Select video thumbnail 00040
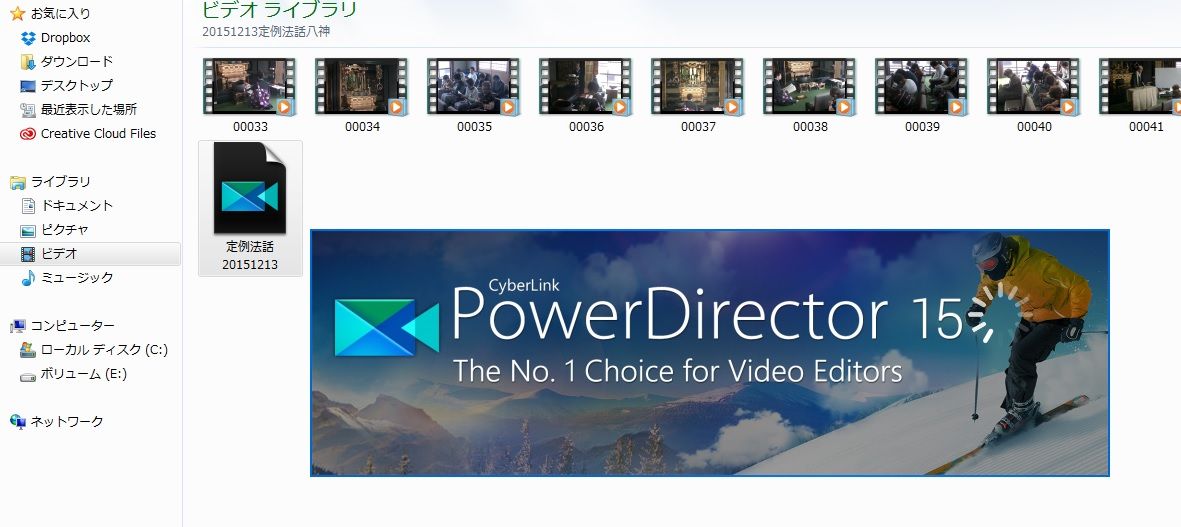 tap(1033, 87)
